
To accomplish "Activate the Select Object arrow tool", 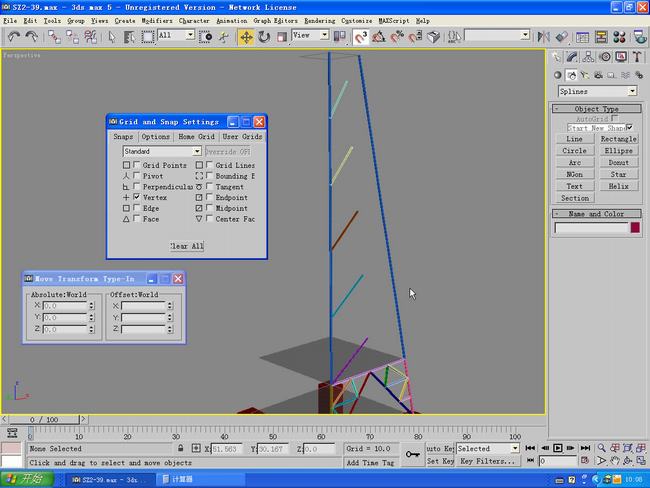I will [112, 37].
